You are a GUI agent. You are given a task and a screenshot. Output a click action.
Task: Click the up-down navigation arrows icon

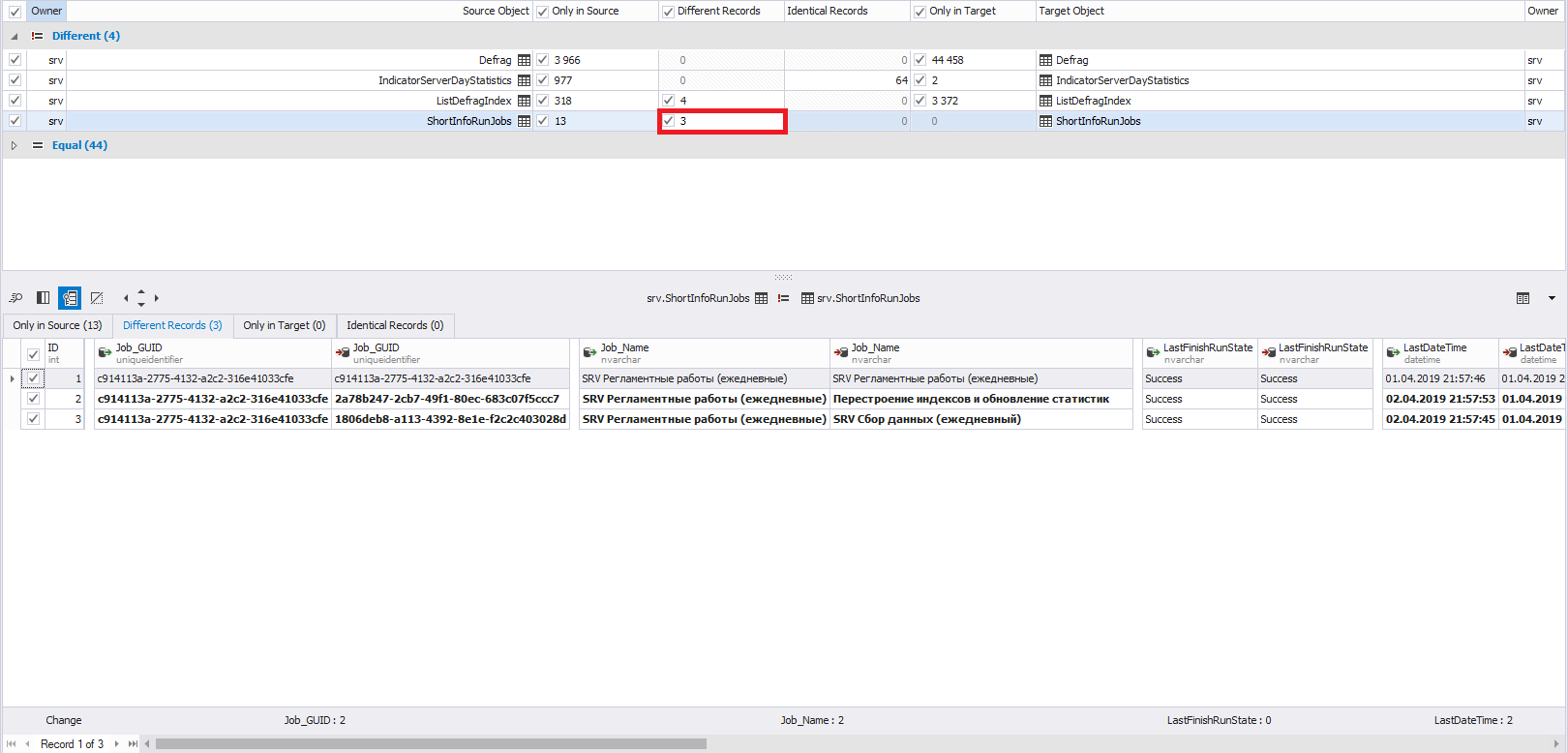[141, 298]
